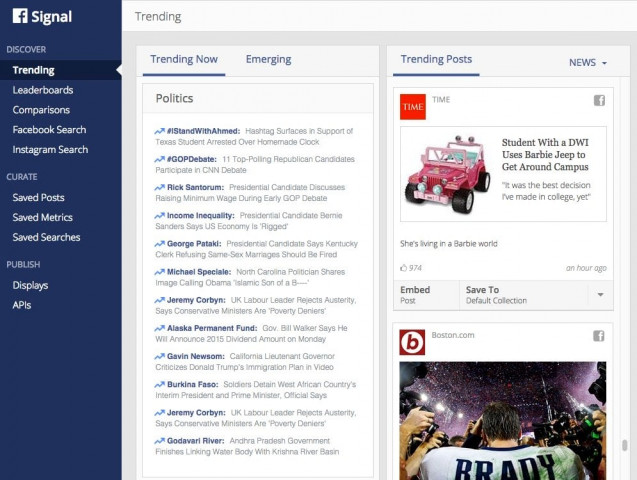Open the Michael Speciale trending topic
Screen dimensions: 637x480
[199, 272]
